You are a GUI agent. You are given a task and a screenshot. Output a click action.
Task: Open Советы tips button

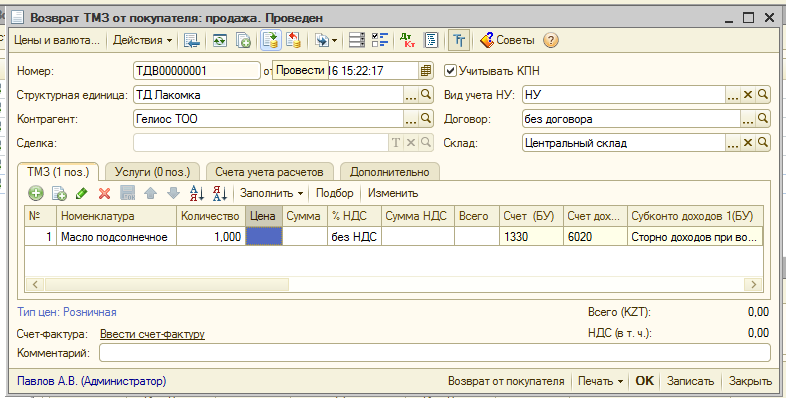point(507,40)
